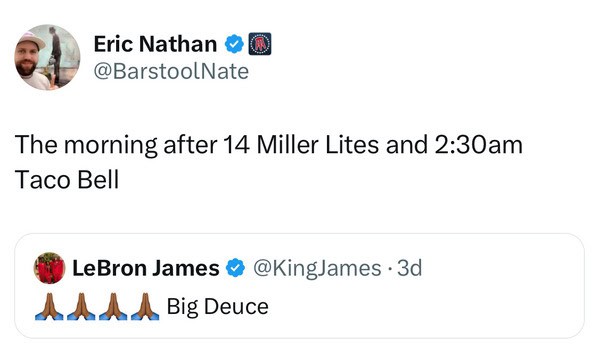Viewport: 599px width, 364px height.
Task: Click the 2:30am text in tweet
Action: (478, 145)
